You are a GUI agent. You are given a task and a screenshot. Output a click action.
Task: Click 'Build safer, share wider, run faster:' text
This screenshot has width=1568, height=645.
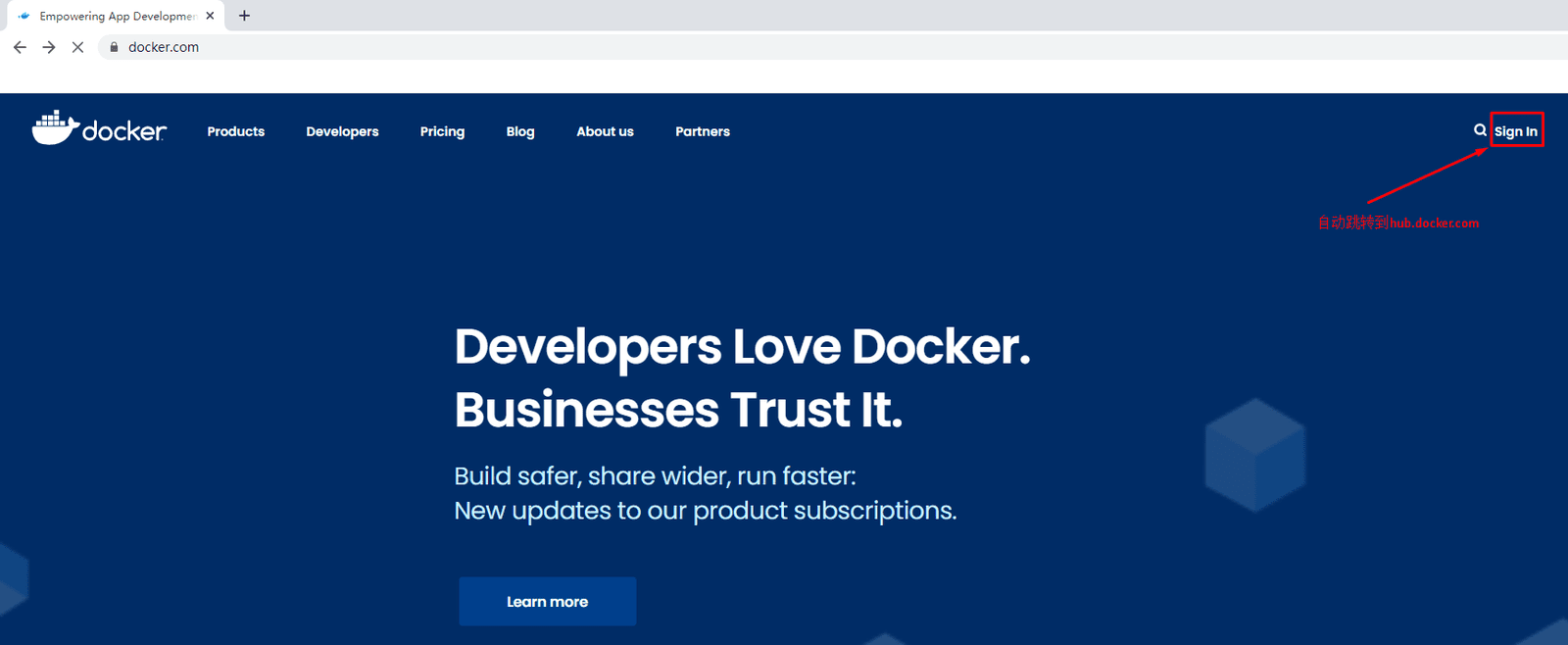click(x=655, y=476)
